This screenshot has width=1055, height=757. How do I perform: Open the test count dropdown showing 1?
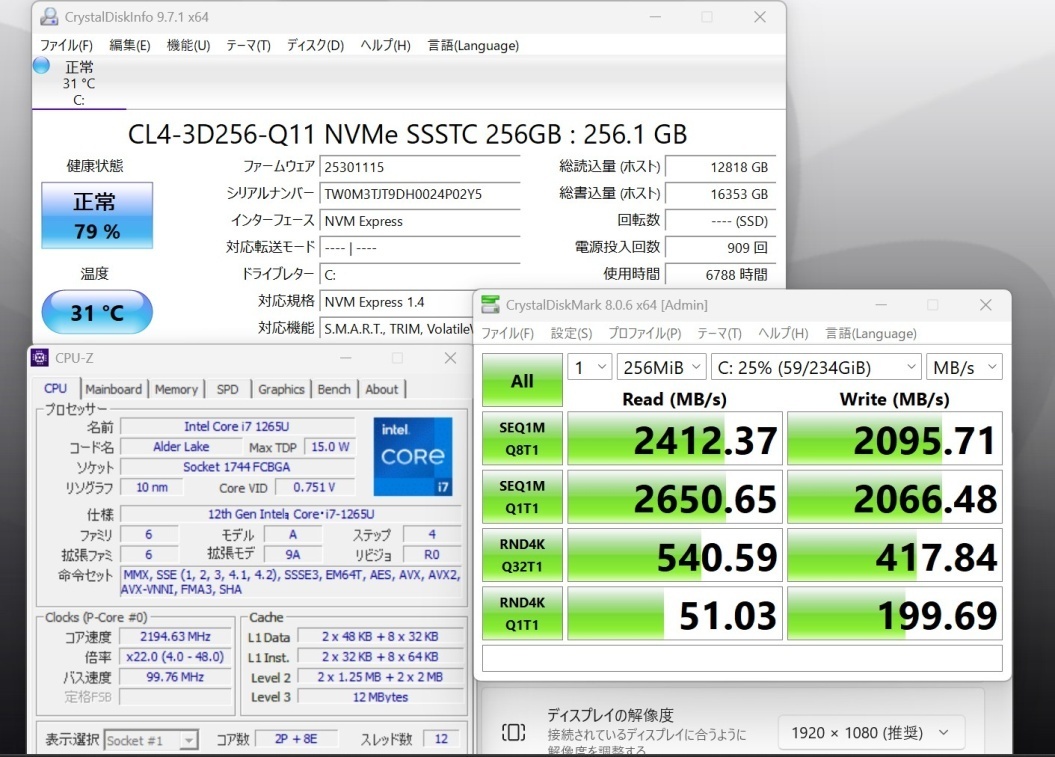pos(590,367)
